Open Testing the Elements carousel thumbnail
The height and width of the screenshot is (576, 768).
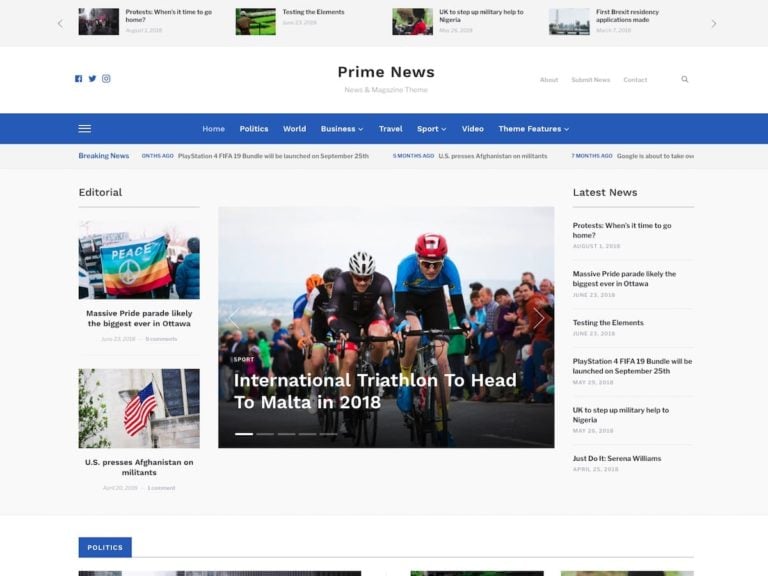click(256, 22)
